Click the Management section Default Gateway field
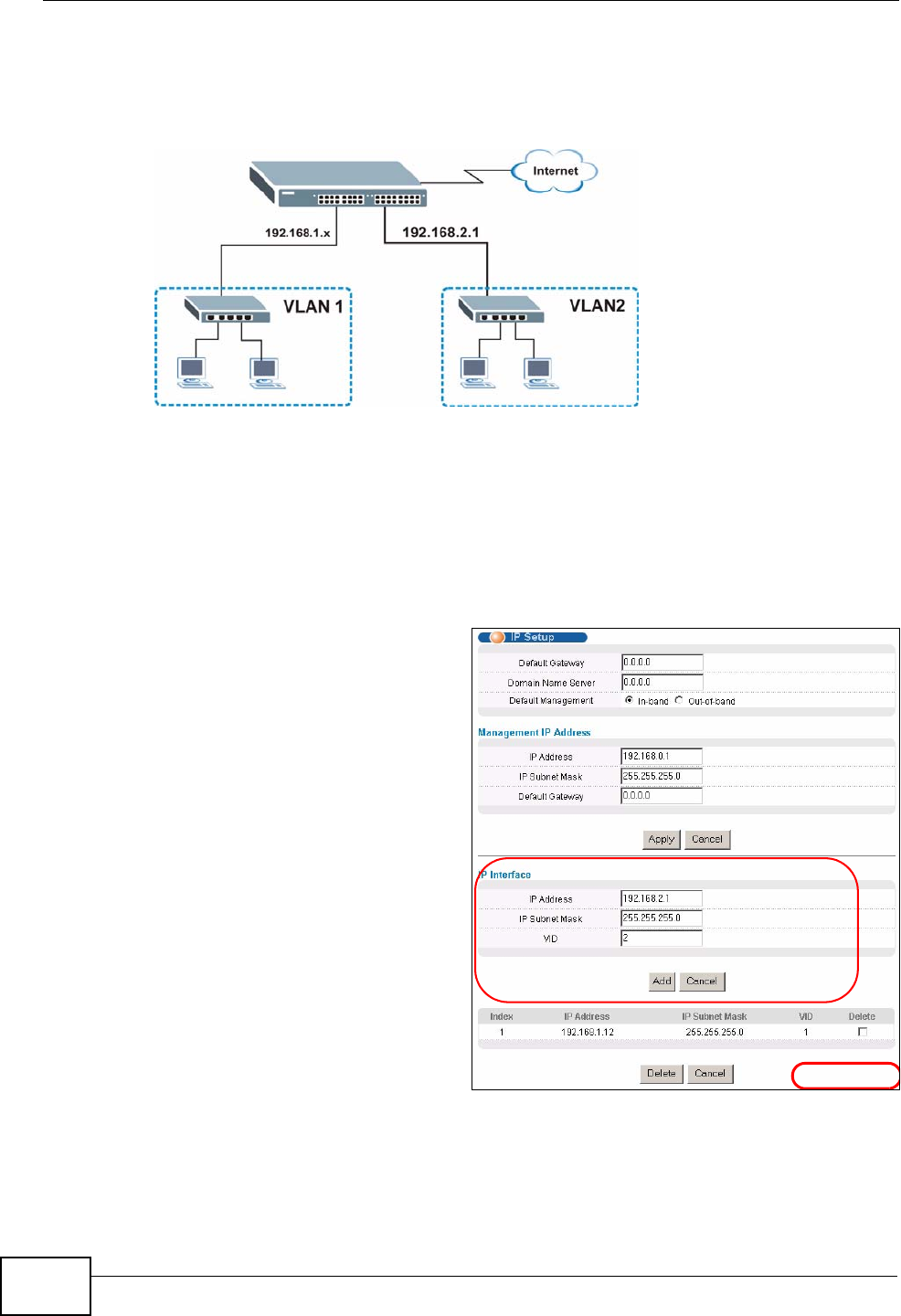This screenshot has width=901, height=1316. [662, 796]
